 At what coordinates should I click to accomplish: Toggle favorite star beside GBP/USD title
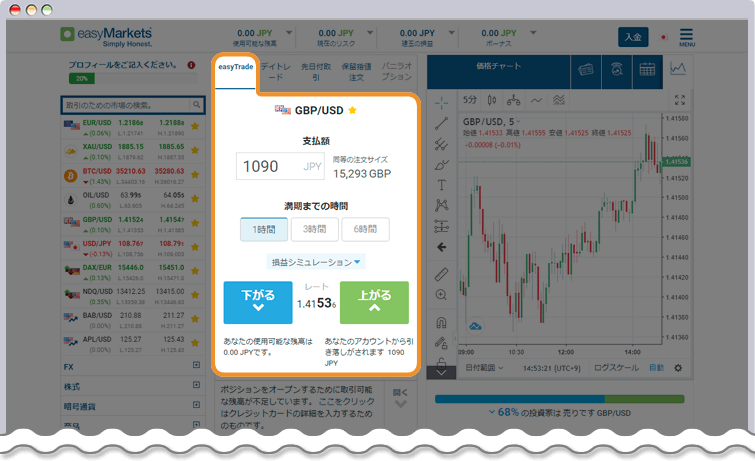(352, 110)
